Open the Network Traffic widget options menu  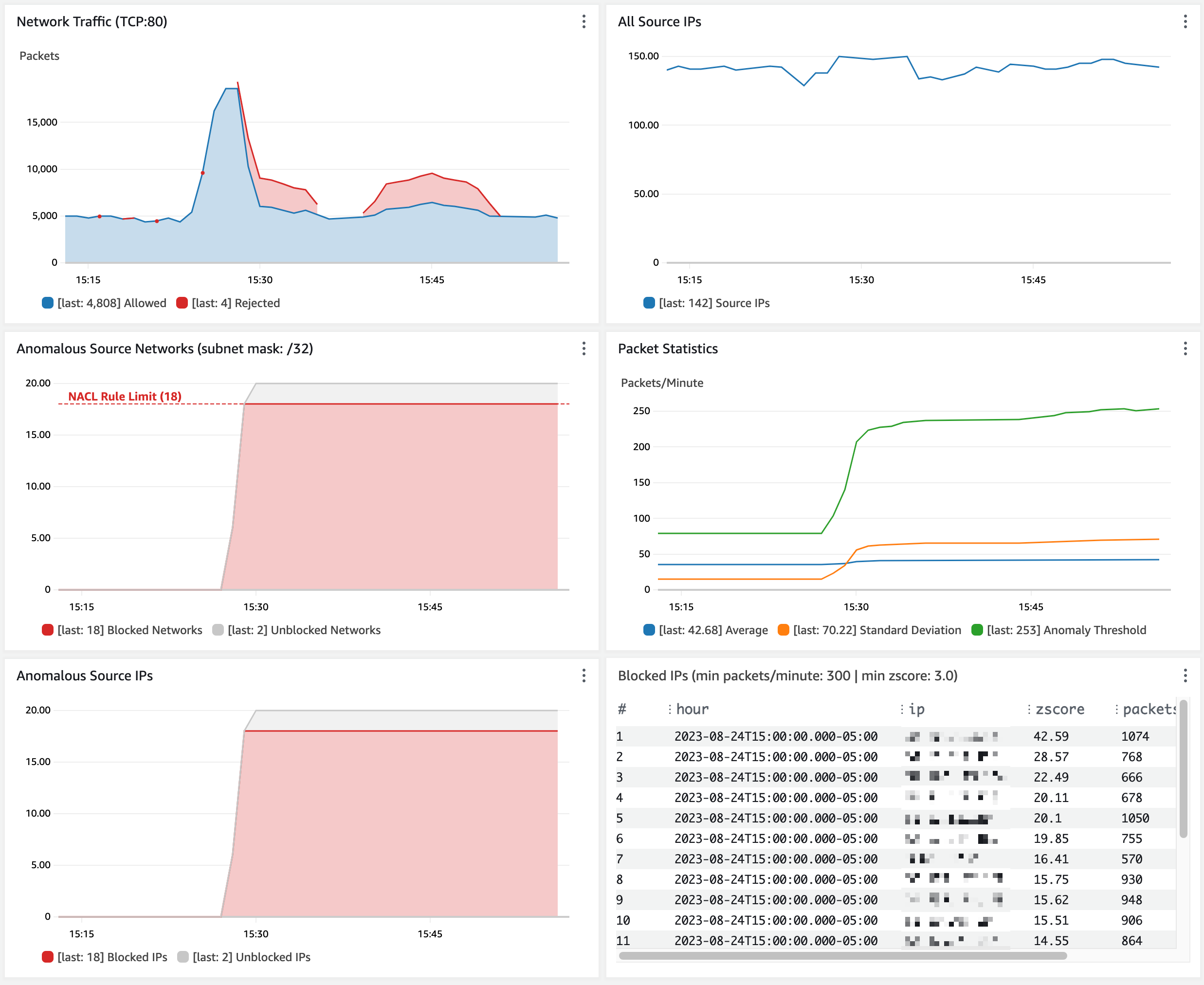[x=584, y=22]
